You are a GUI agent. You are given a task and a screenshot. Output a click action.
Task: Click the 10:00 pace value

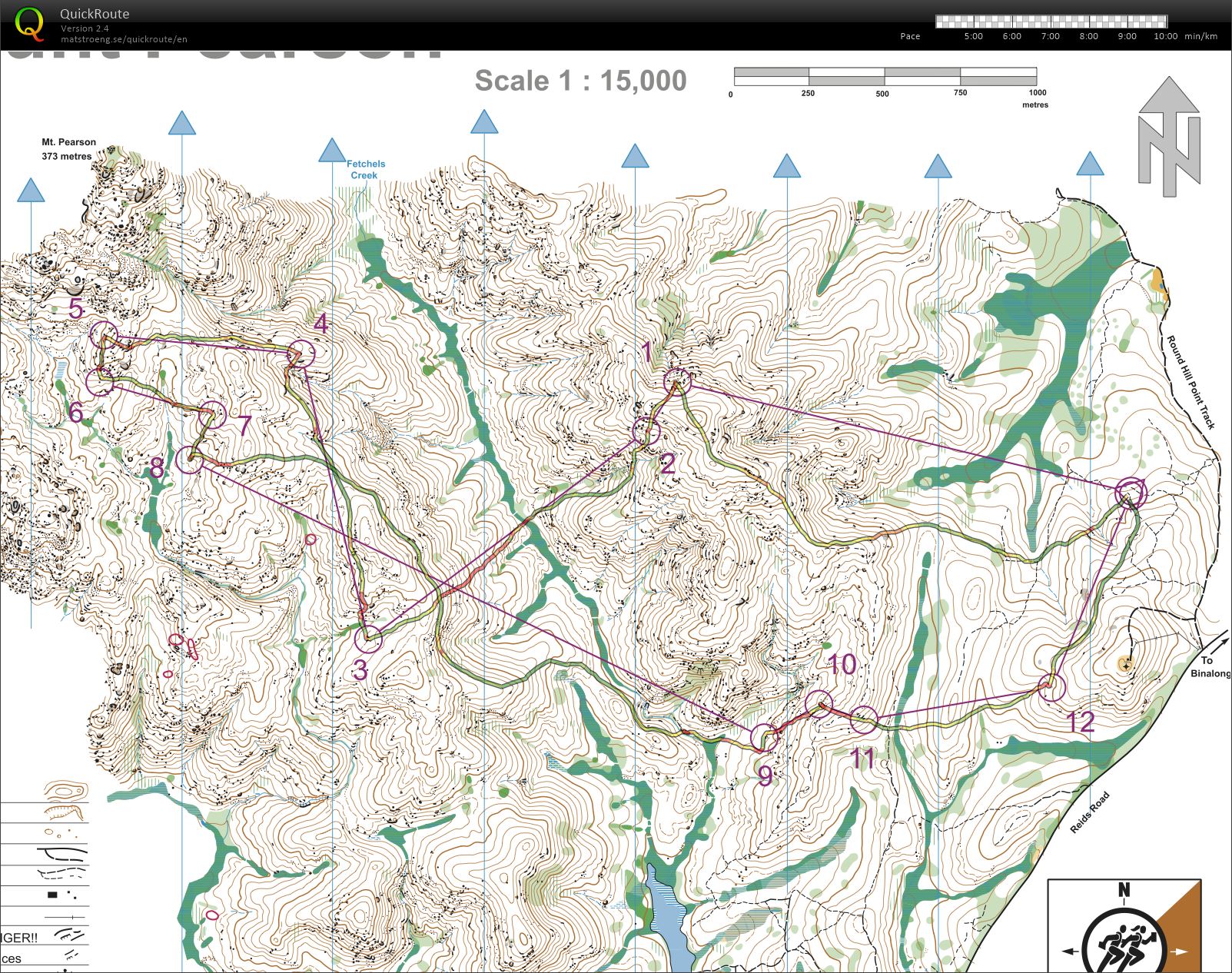(1165, 36)
